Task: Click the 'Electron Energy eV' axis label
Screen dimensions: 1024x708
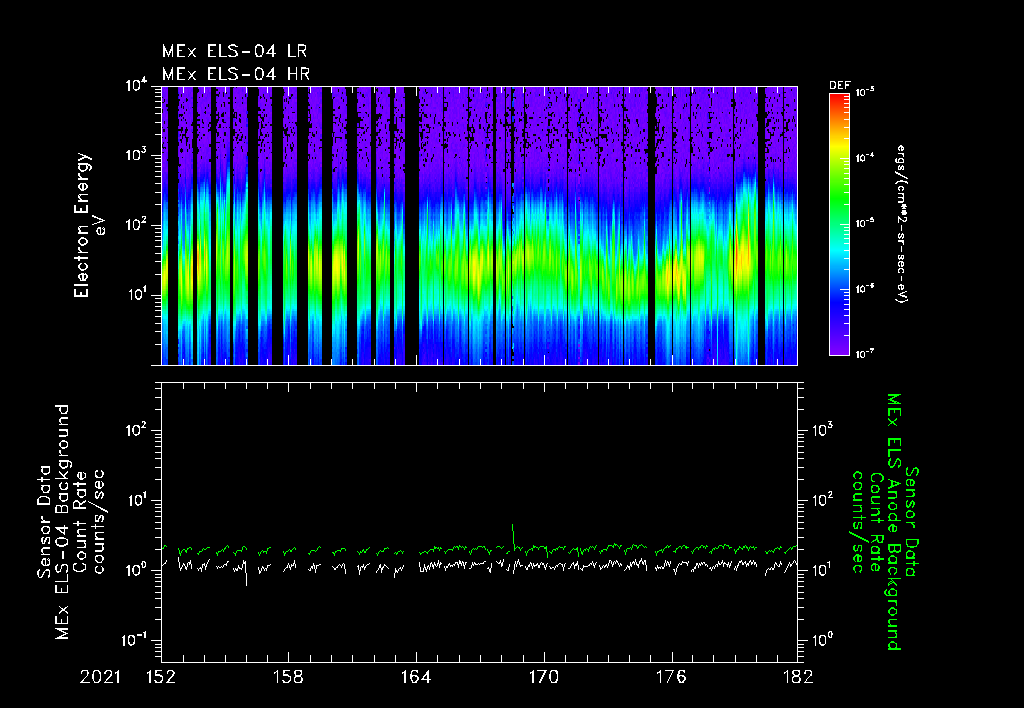Action: (x=89, y=225)
